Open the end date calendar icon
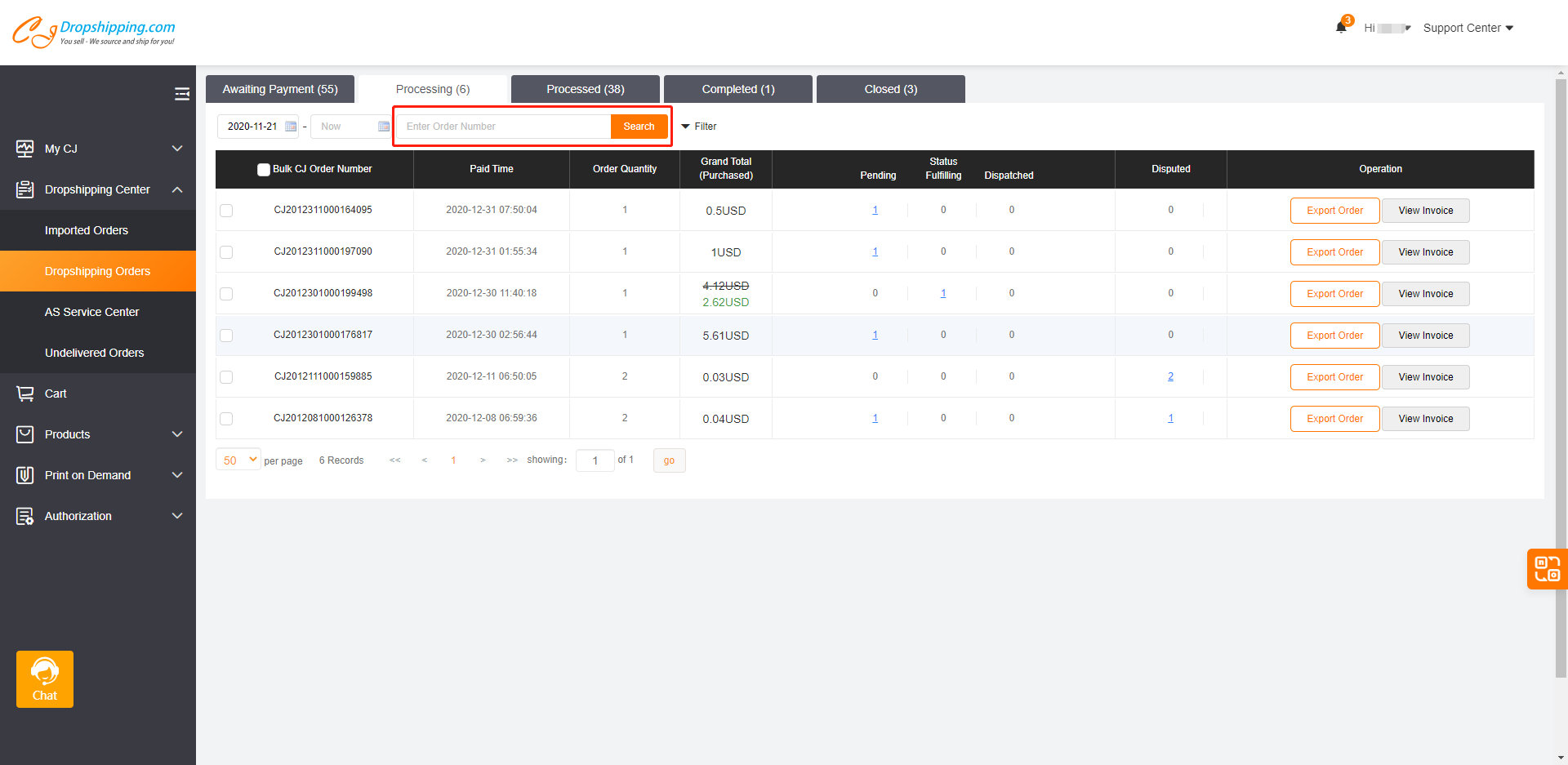This screenshot has height=765, width=1568. (x=384, y=127)
